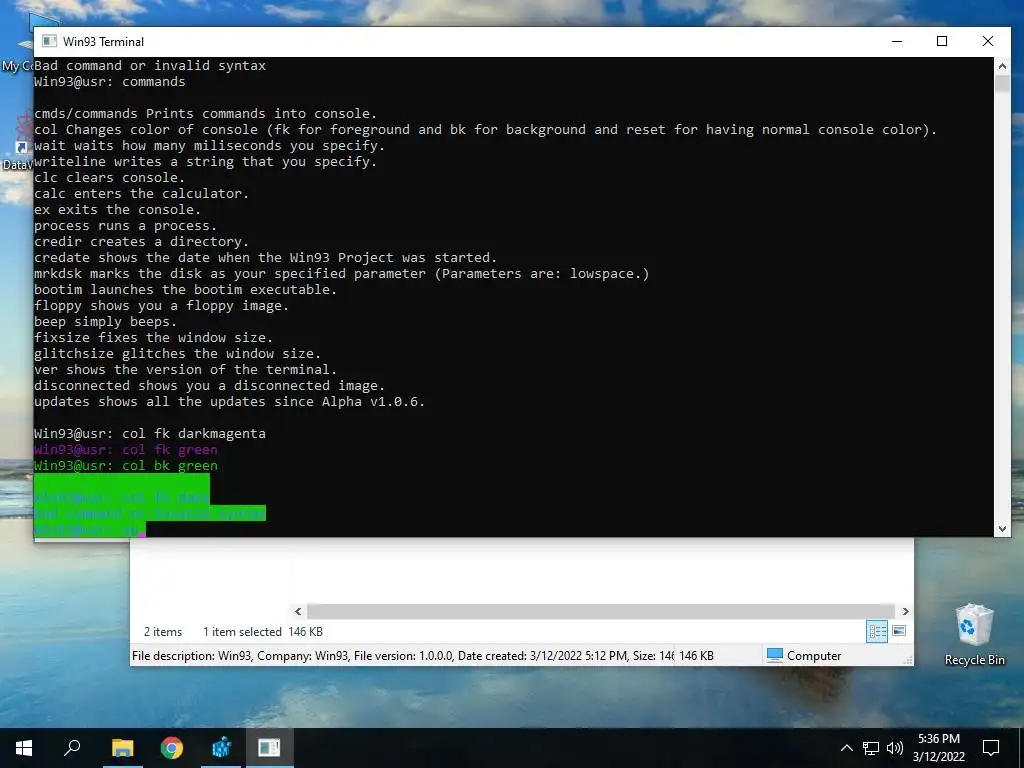The width and height of the screenshot is (1024, 768).
Task: Click the 'Win93 Terminal' window title text
Action: point(103,41)
